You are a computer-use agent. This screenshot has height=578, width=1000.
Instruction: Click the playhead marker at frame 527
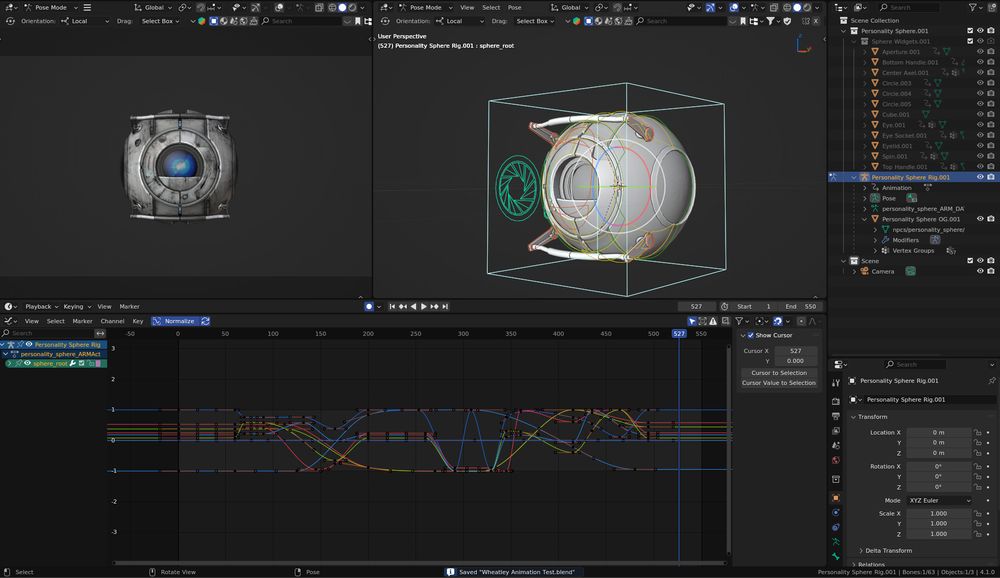click(x=679, y=333)
